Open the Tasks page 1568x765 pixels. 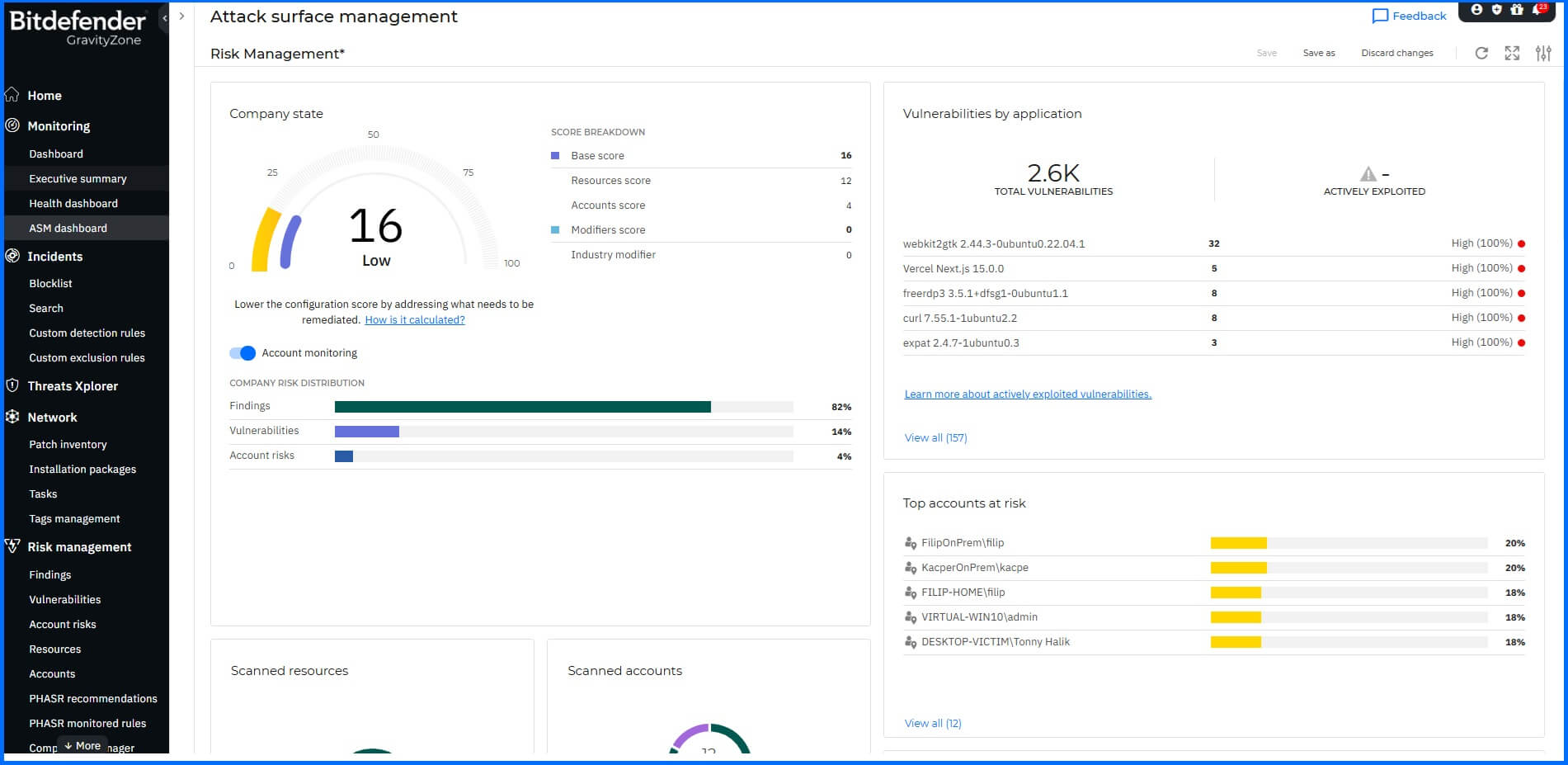pyautogui.click(x=43, y=494)
